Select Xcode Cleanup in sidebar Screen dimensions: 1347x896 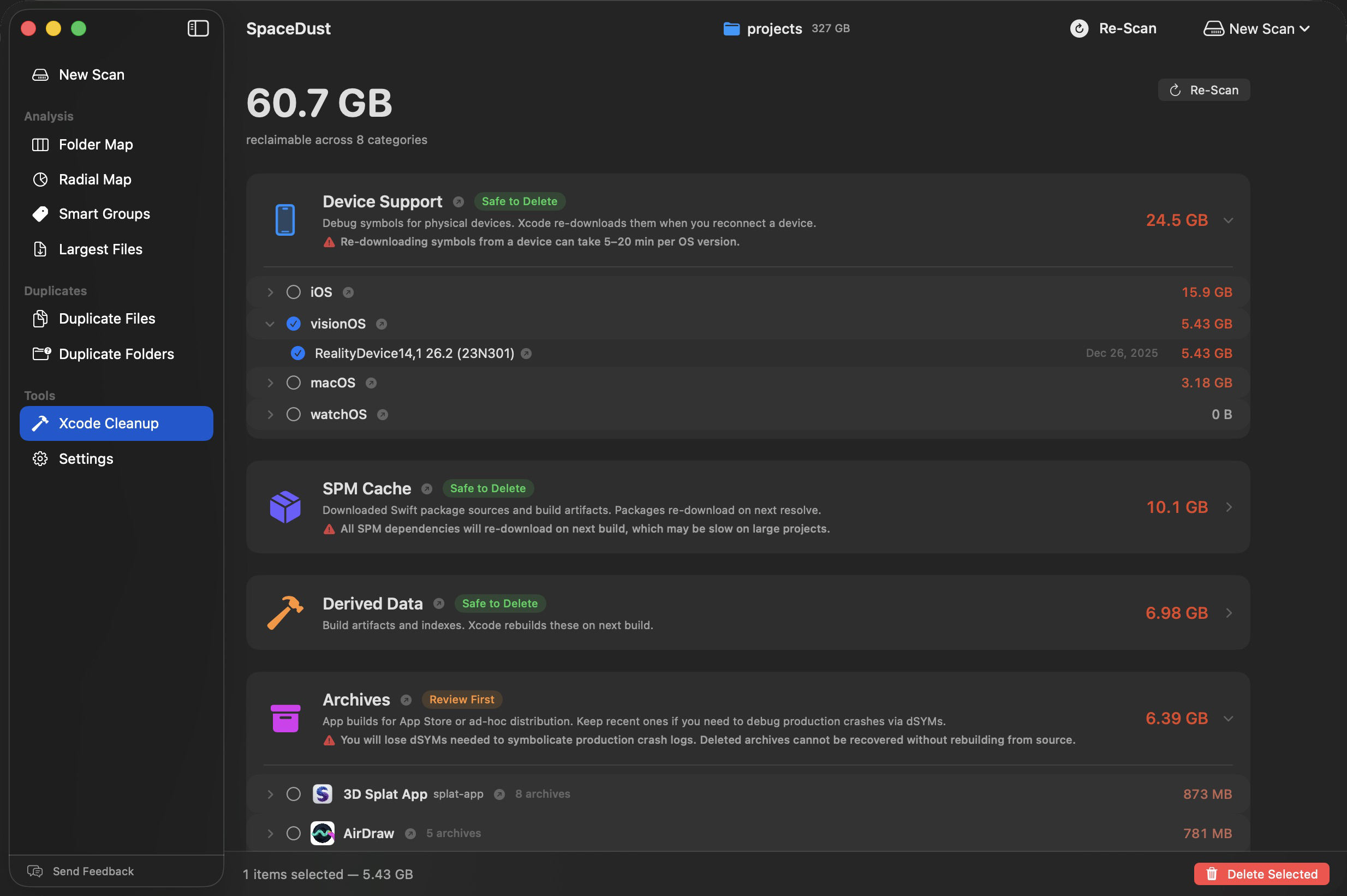pos(117,423)
